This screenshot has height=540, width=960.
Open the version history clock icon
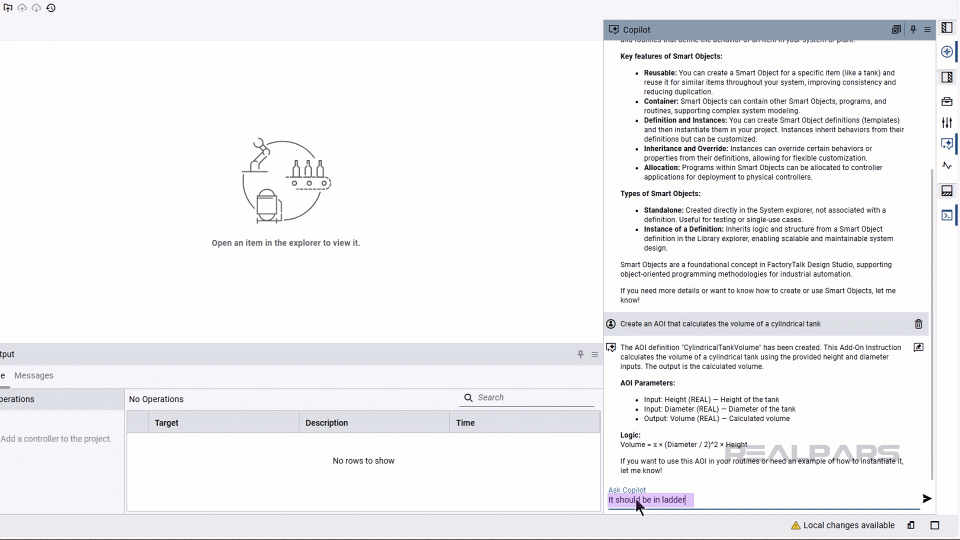tap(51, 8)
